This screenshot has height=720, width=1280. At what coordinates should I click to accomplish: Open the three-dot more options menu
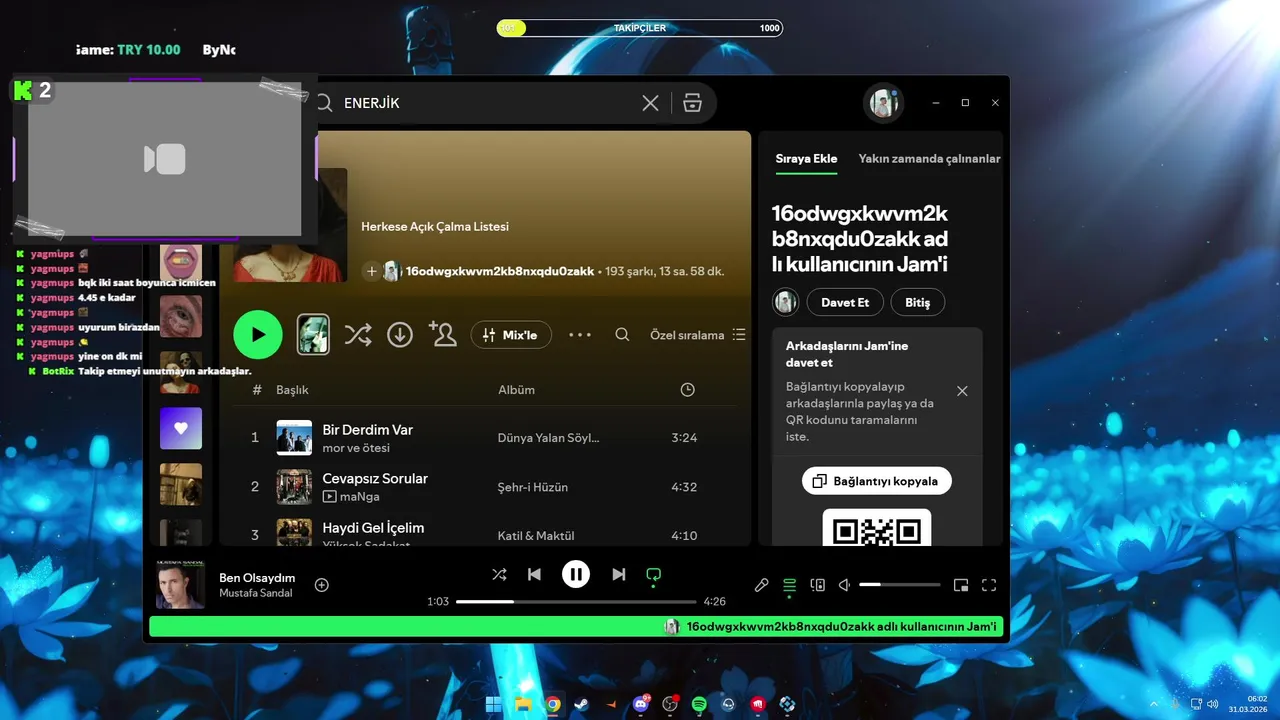coord(580,335)
